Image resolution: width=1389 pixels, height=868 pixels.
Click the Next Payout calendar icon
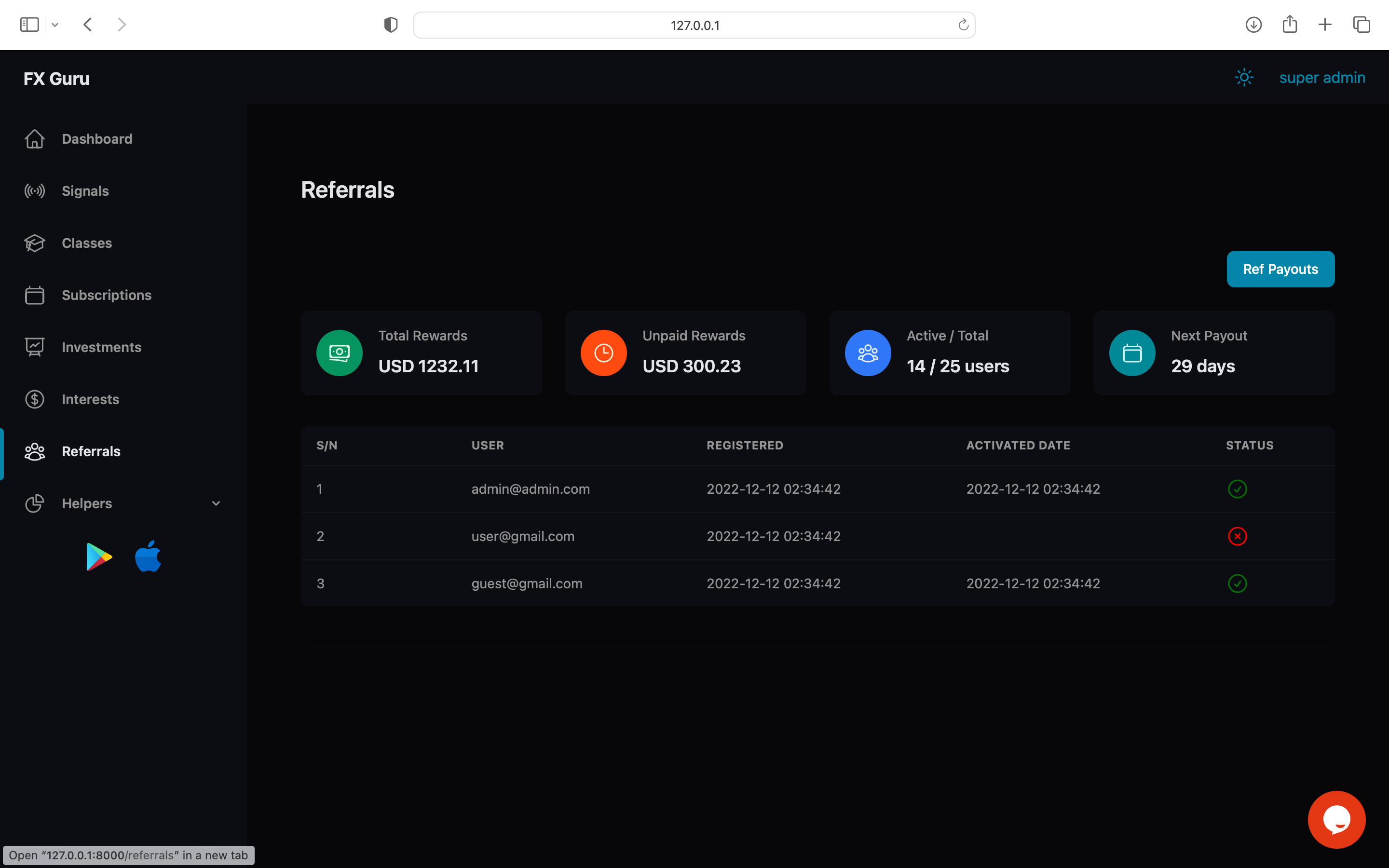pos(1132,353)
